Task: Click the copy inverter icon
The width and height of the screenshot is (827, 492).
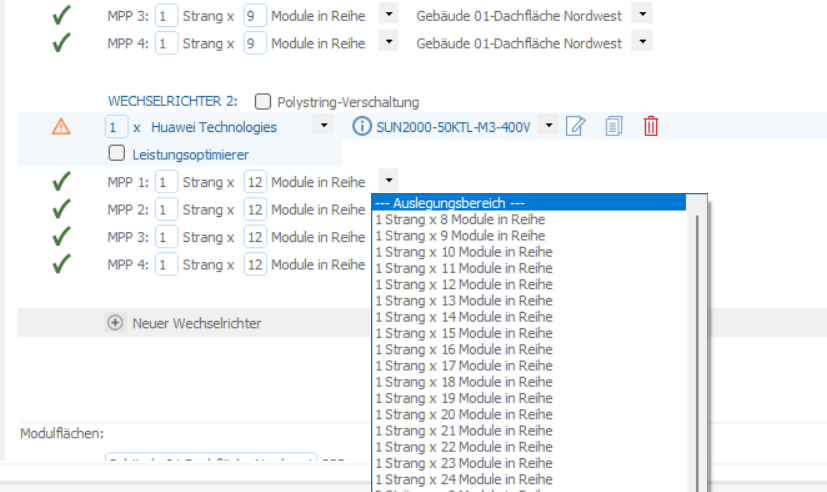Action: click(613, 126)
